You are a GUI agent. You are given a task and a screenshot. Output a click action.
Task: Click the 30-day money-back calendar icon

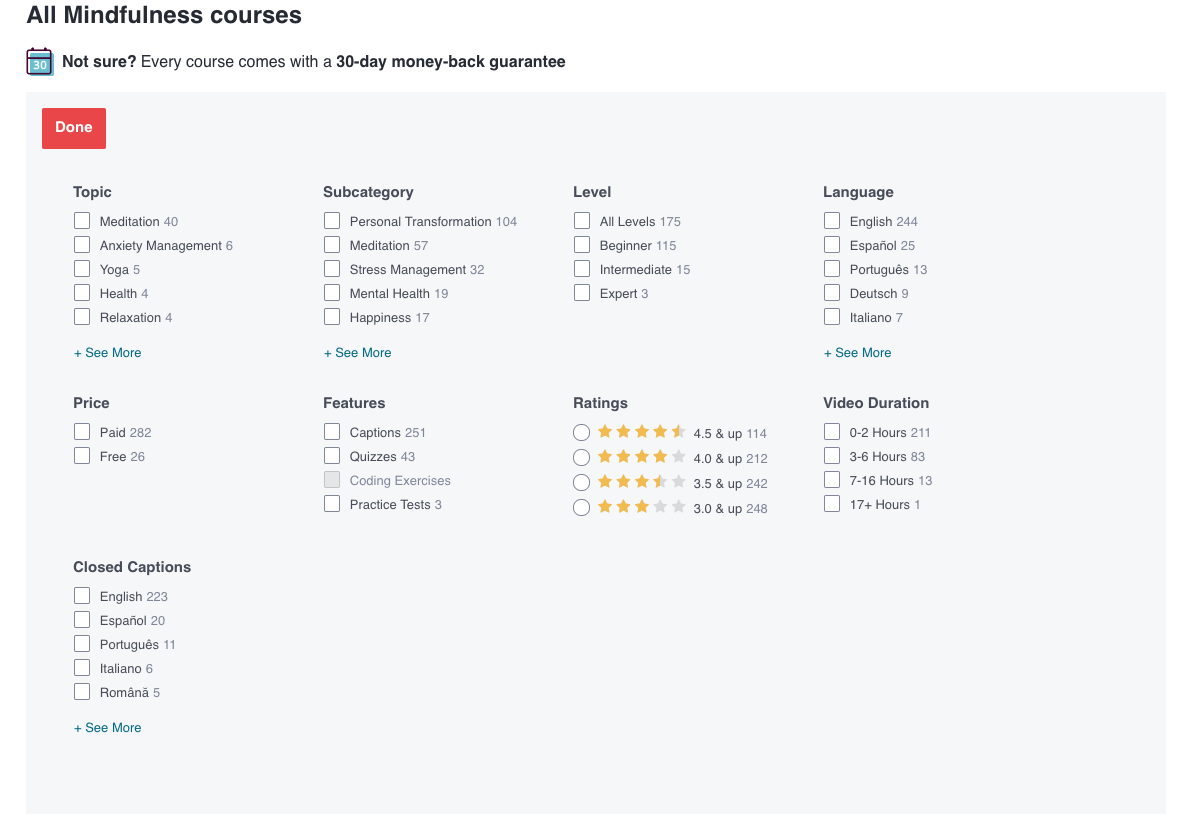coord(38,61)
